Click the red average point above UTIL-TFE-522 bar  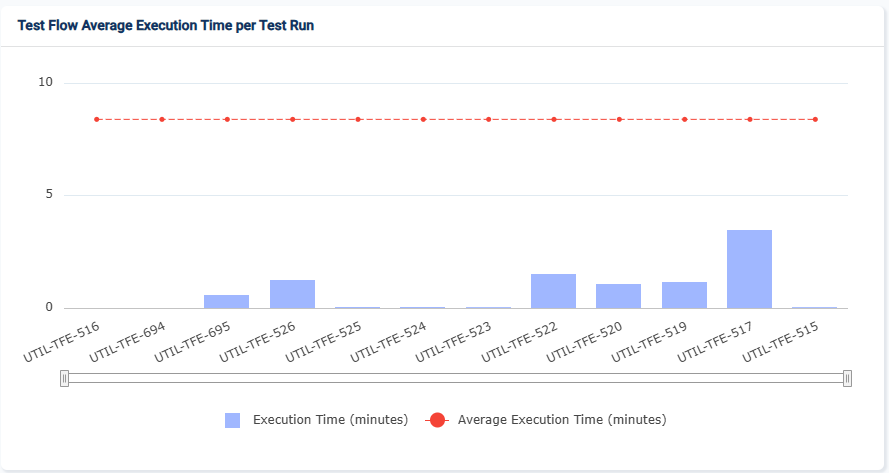point(553,119)
